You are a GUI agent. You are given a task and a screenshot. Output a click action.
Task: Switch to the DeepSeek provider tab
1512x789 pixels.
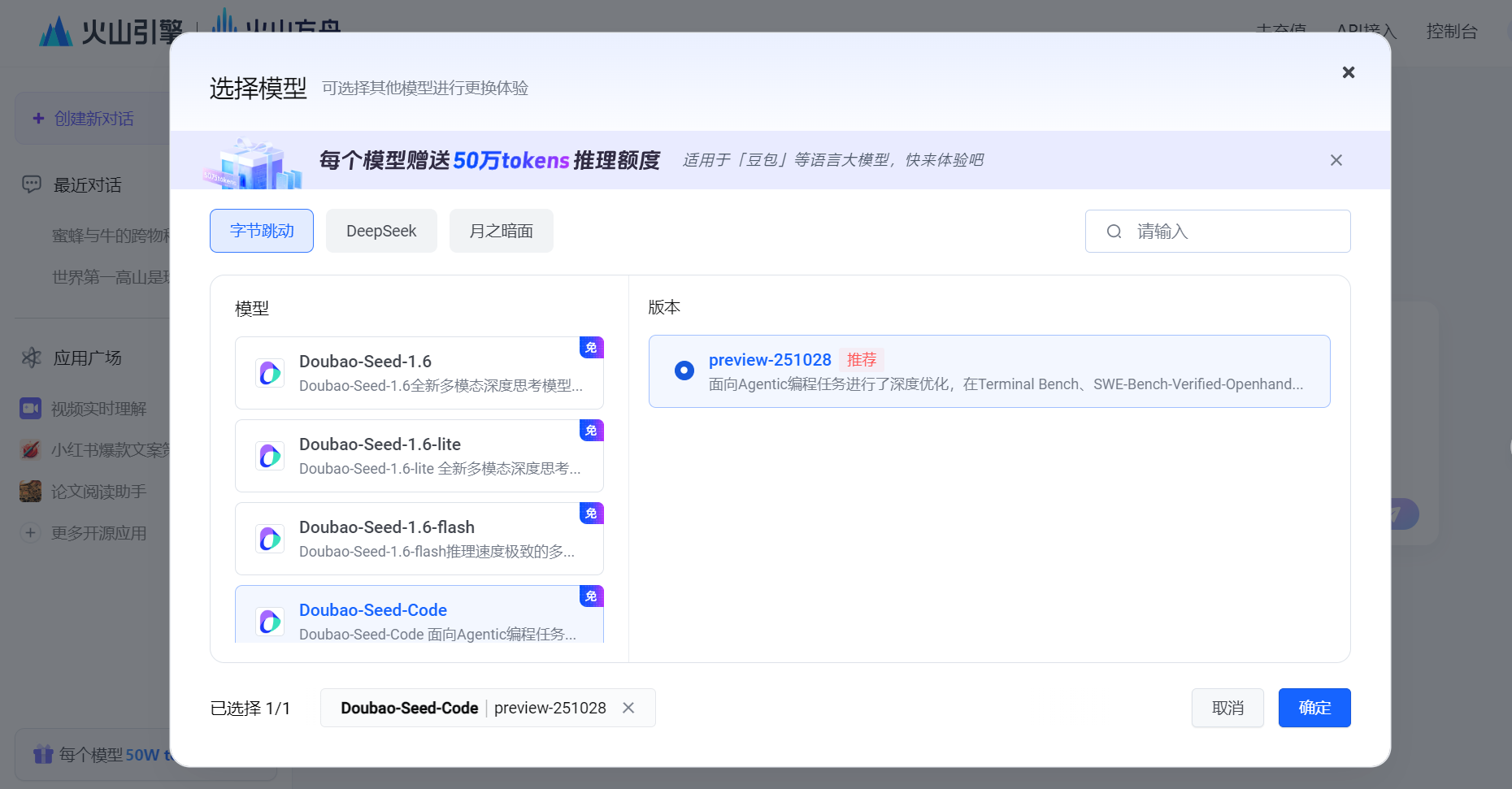tap(381, 231)
